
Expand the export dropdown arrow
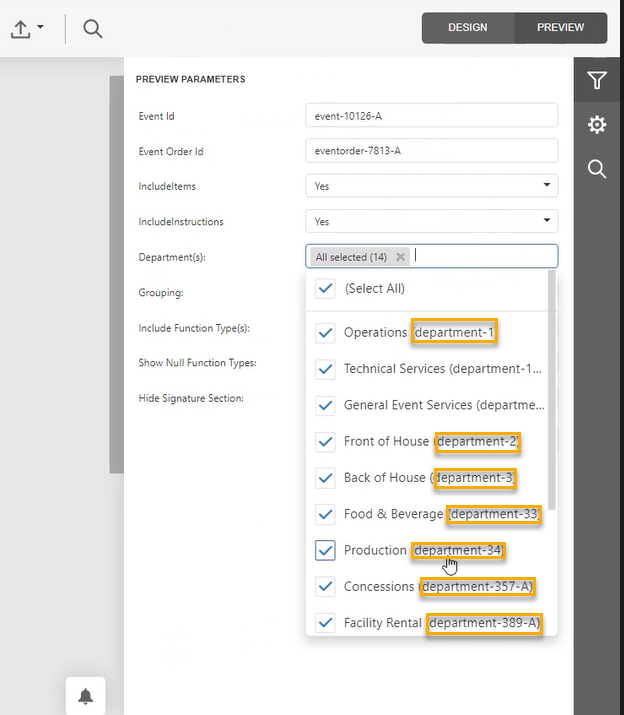click(40, 27)
